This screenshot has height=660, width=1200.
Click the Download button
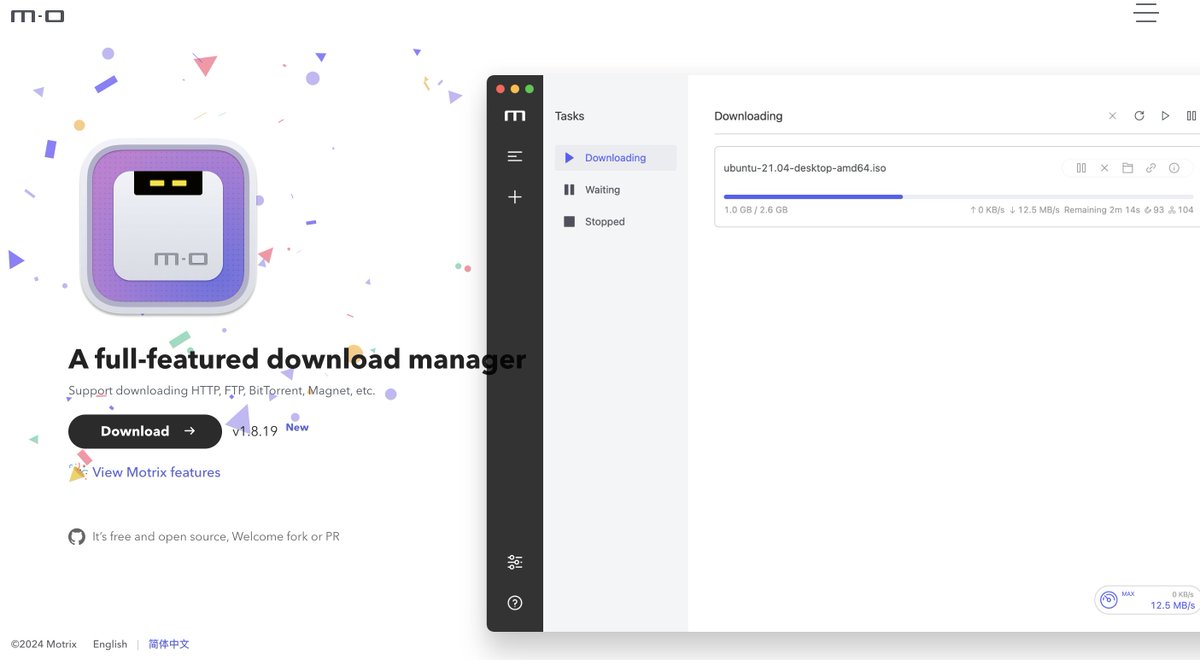point(145,431)
